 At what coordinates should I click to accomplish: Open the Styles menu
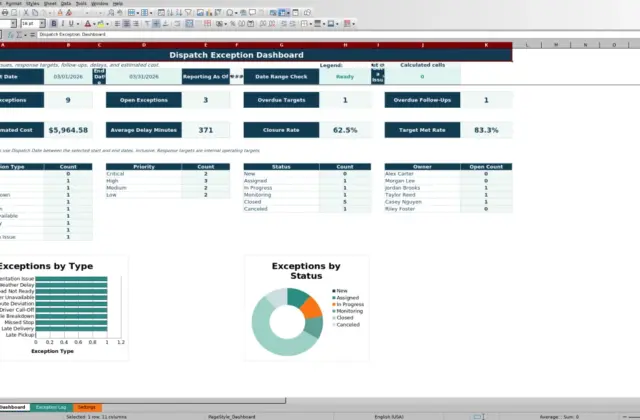33,3
